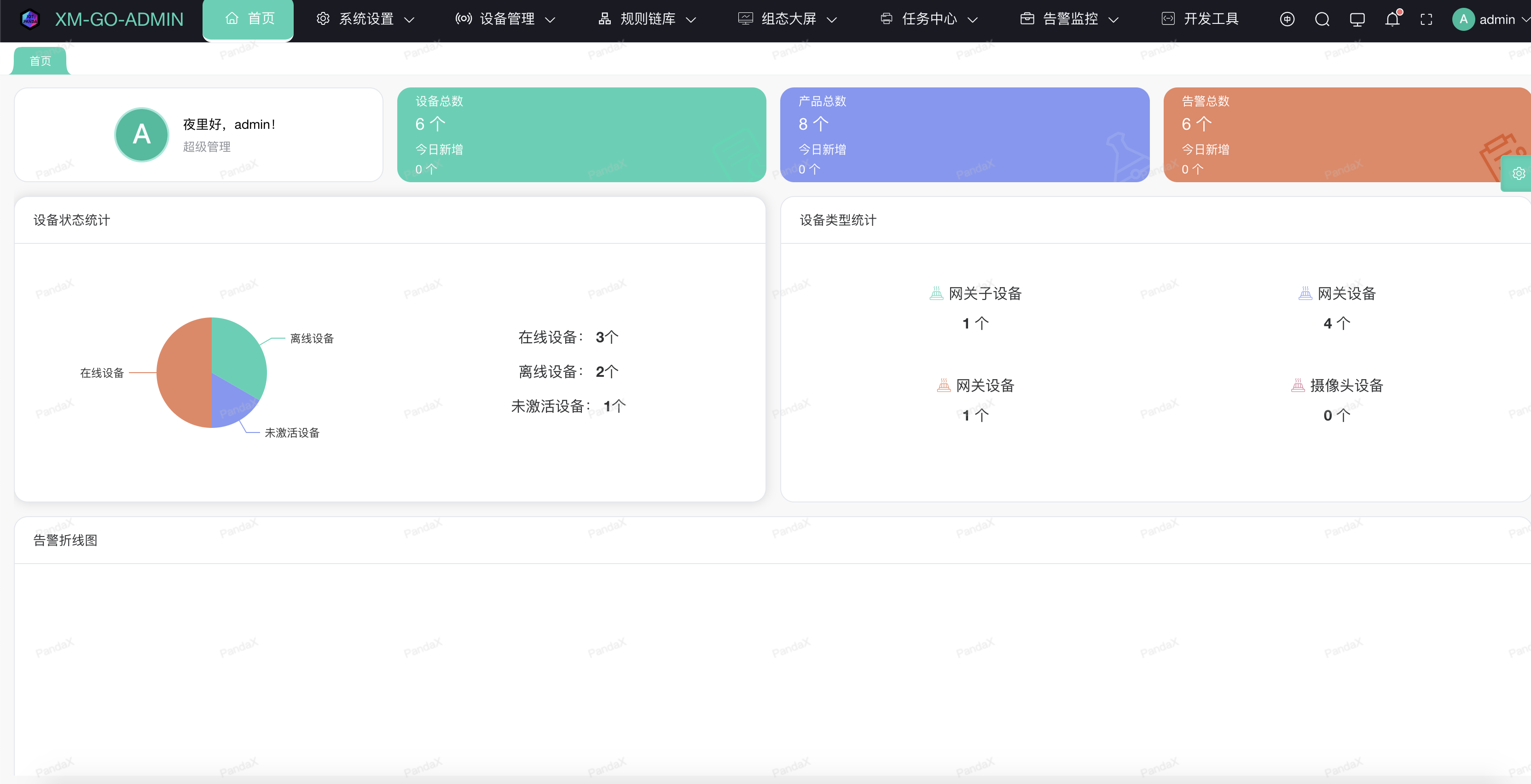Click the 产品总数 purple card

point(964,135)
